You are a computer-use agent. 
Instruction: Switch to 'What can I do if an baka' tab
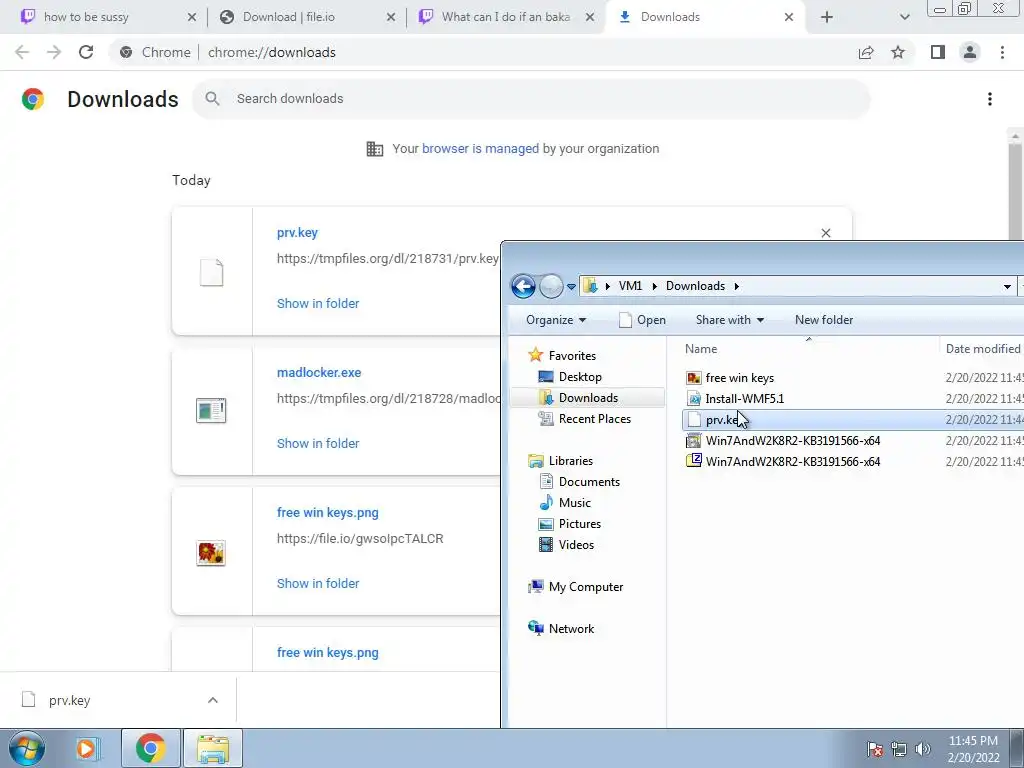point(505,17)
